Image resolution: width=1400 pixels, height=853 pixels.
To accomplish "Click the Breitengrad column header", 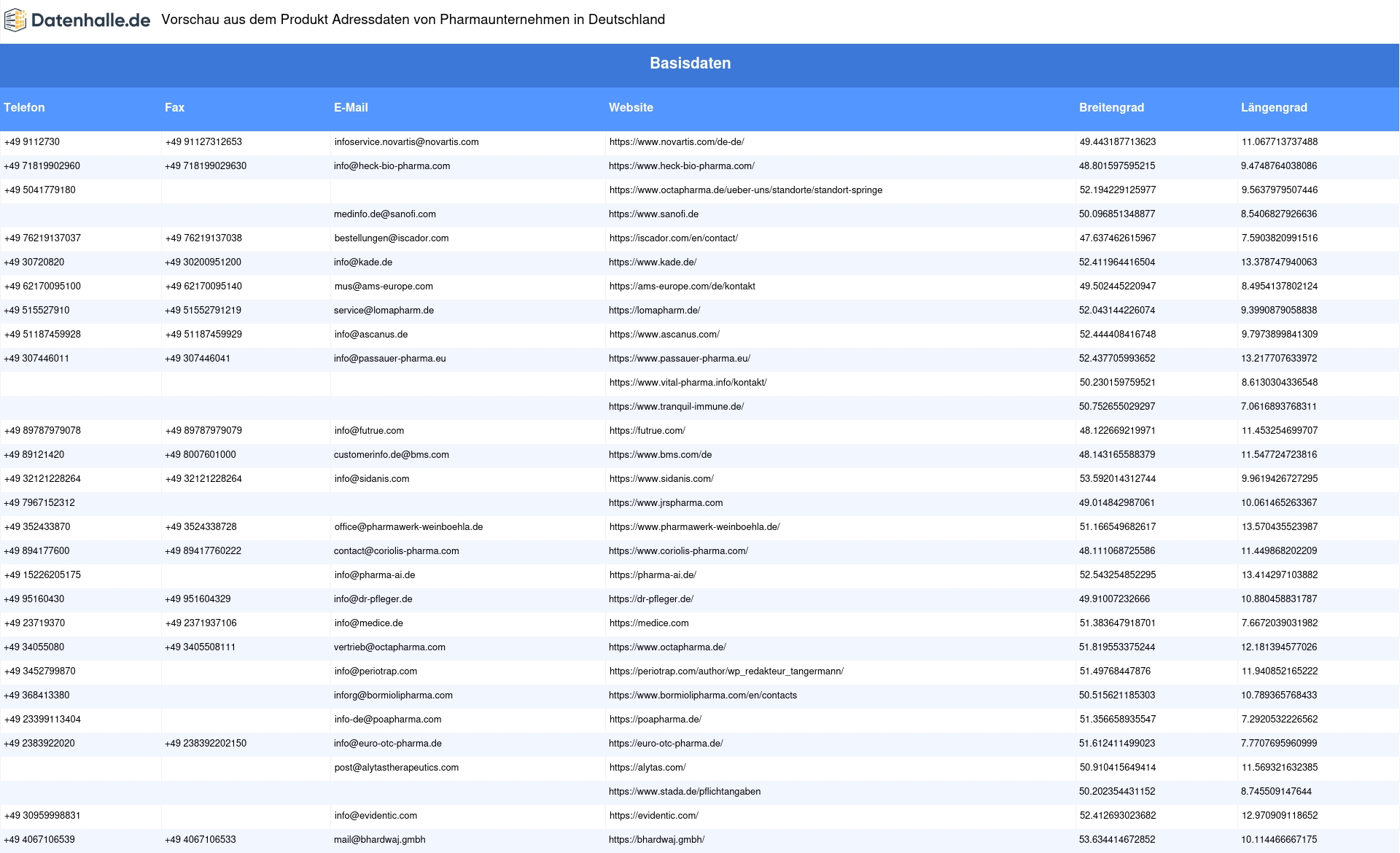I will pyautogui.click(x=1111, y=107).
